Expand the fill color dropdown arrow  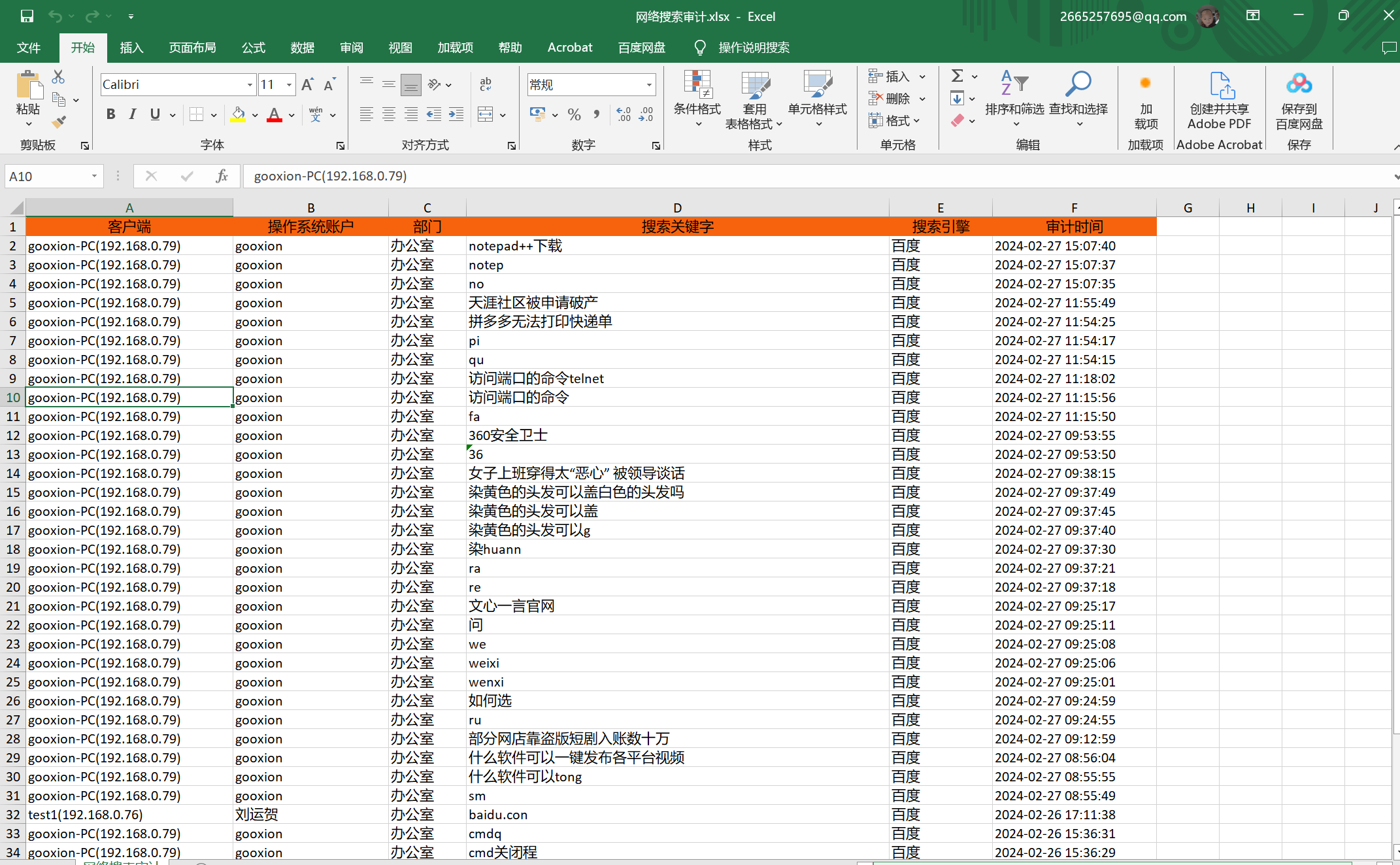click(x=255, y=115)
